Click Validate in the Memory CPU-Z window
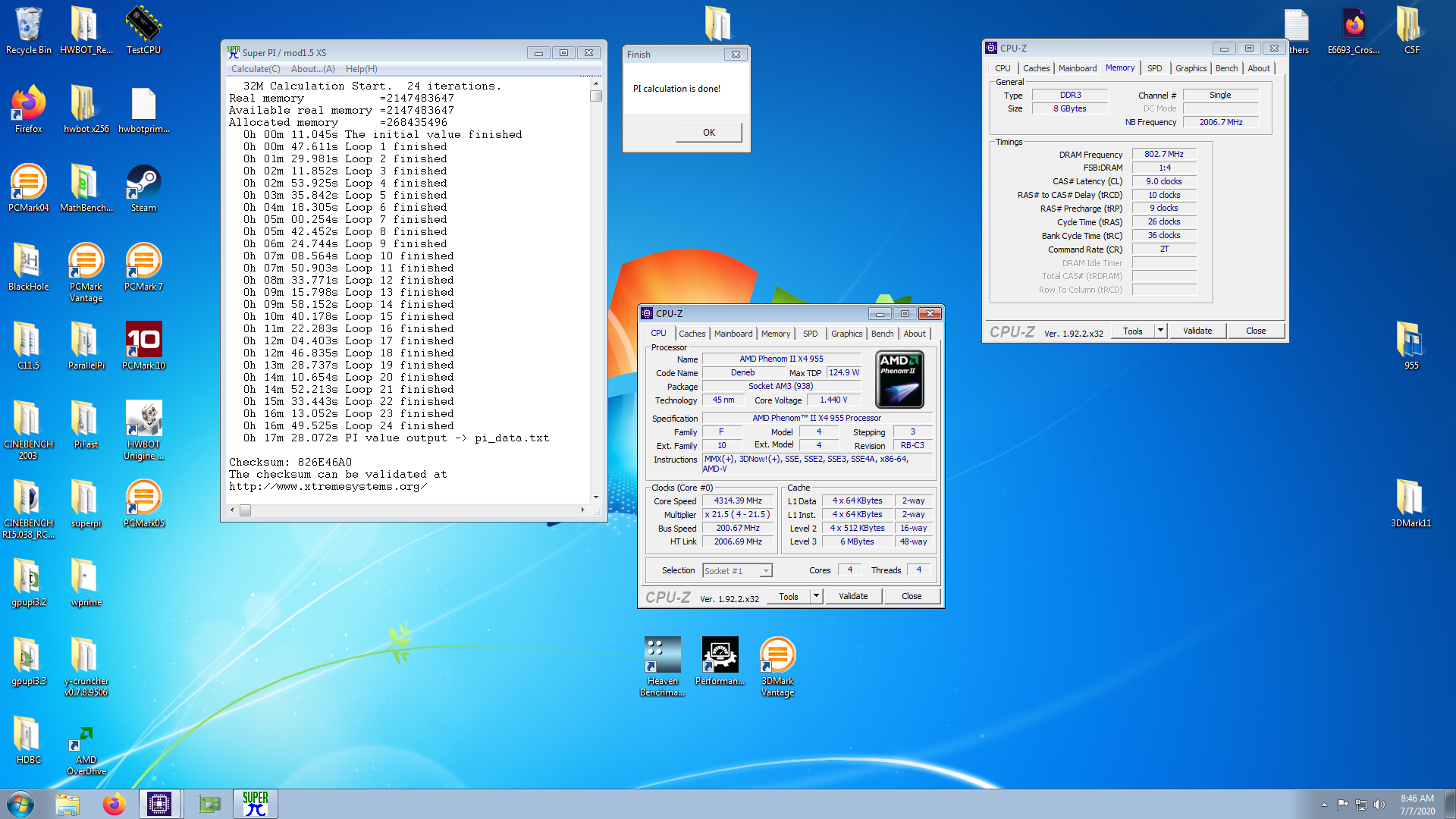1456x819 pixels. [1197, 331]
